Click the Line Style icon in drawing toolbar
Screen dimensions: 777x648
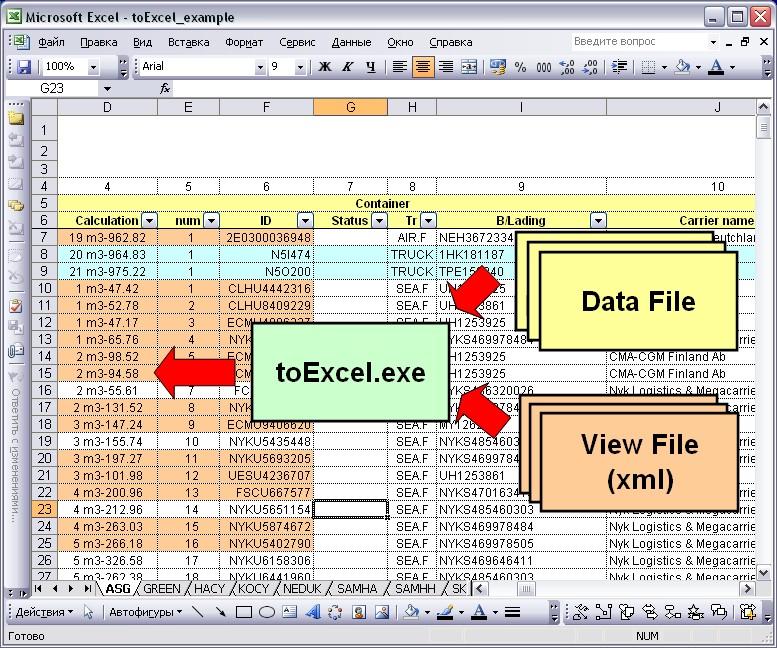(x=512, y=612)
